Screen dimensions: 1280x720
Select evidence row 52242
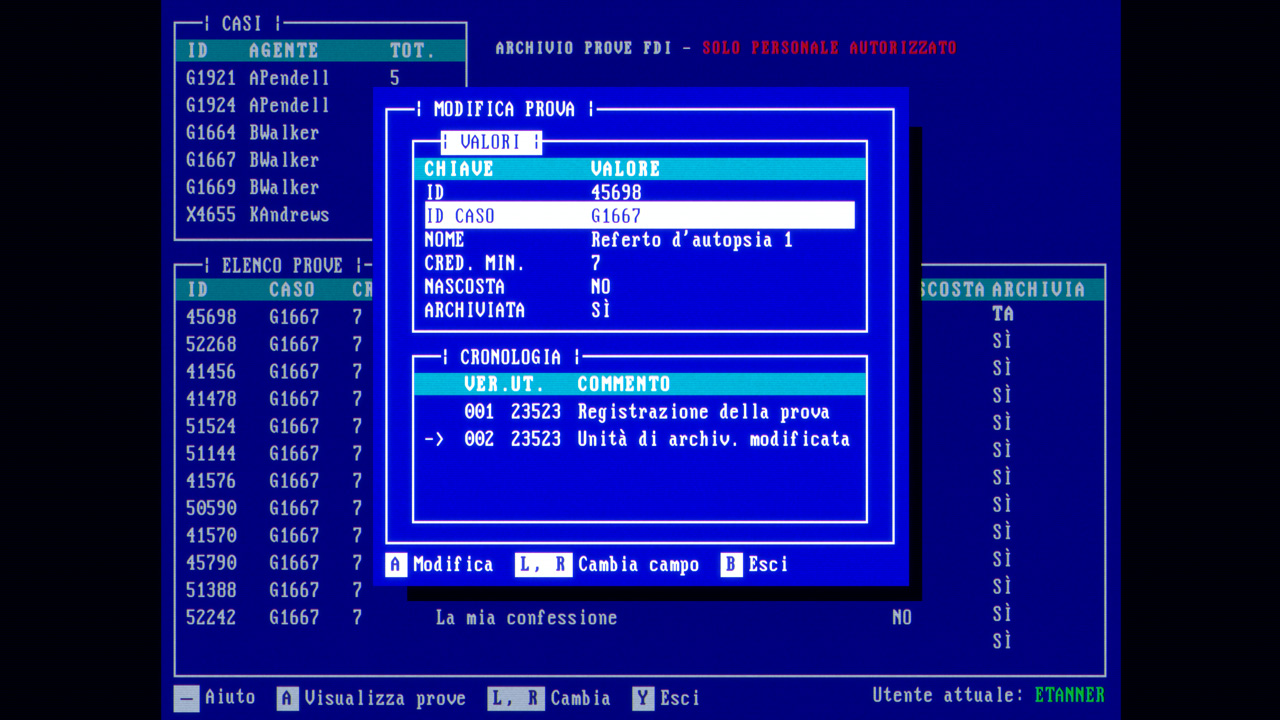(640, 618)
